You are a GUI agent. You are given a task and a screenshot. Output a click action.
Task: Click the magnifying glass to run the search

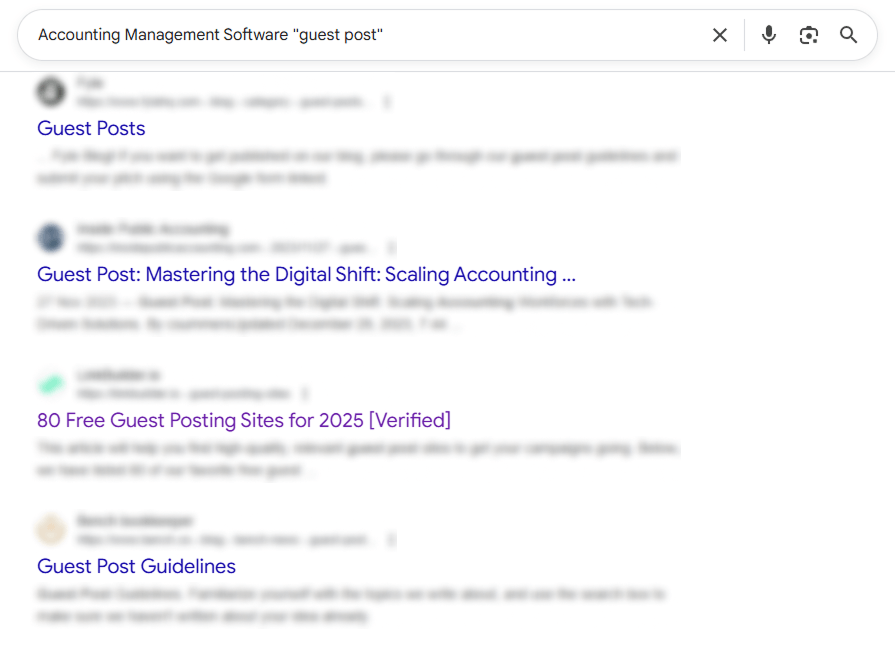848,34
